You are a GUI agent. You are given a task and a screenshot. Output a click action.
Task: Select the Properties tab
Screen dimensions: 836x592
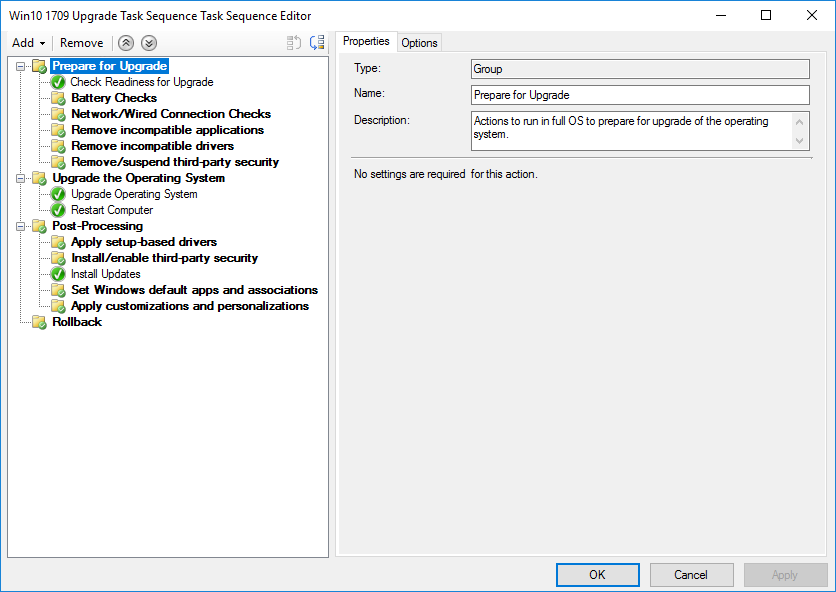point(366,41)
